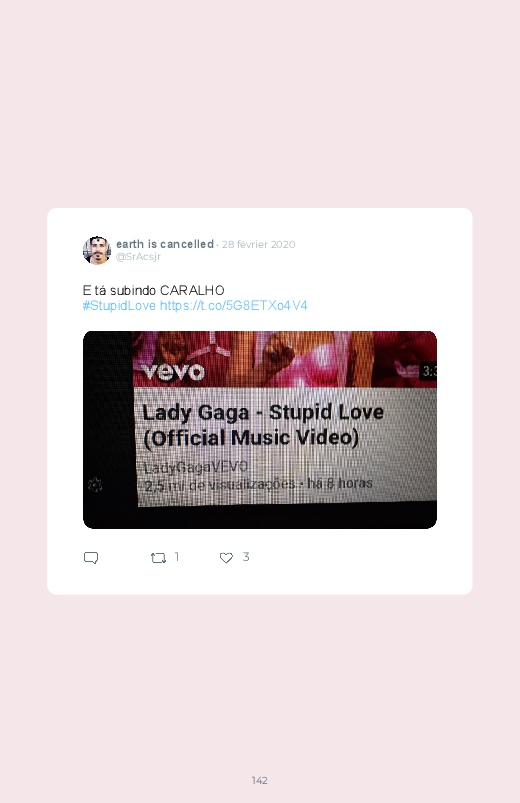
Task: Click the retweet count of 1
Action: coord(177,557)
